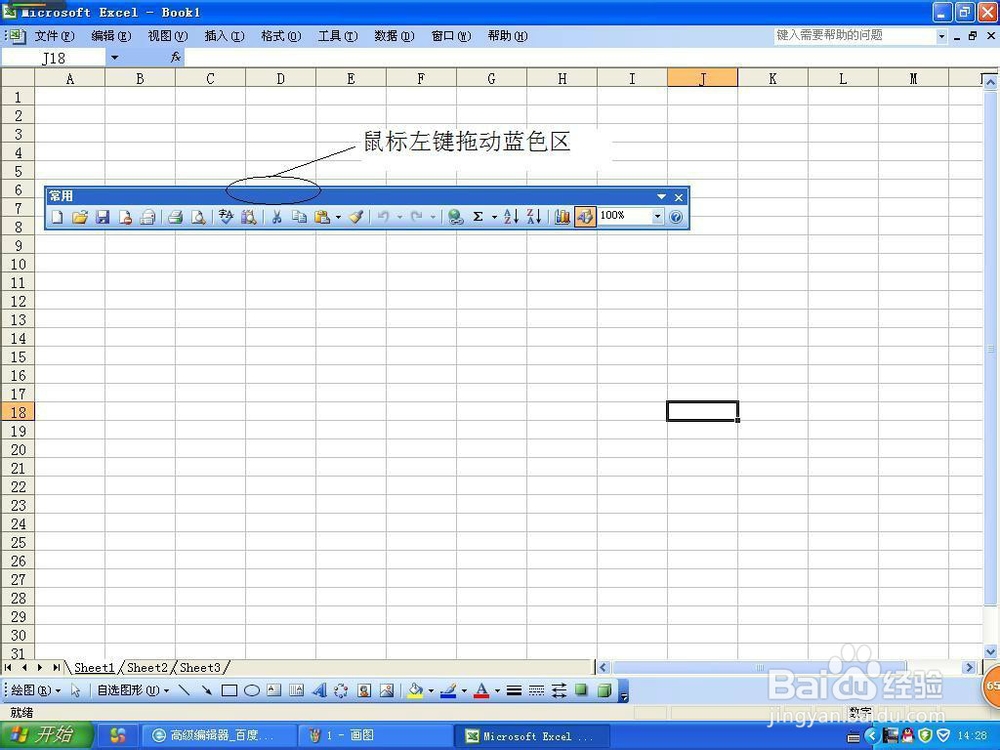Select the Line drawing tool
1000x750 pixels.
tap(184, 690)
